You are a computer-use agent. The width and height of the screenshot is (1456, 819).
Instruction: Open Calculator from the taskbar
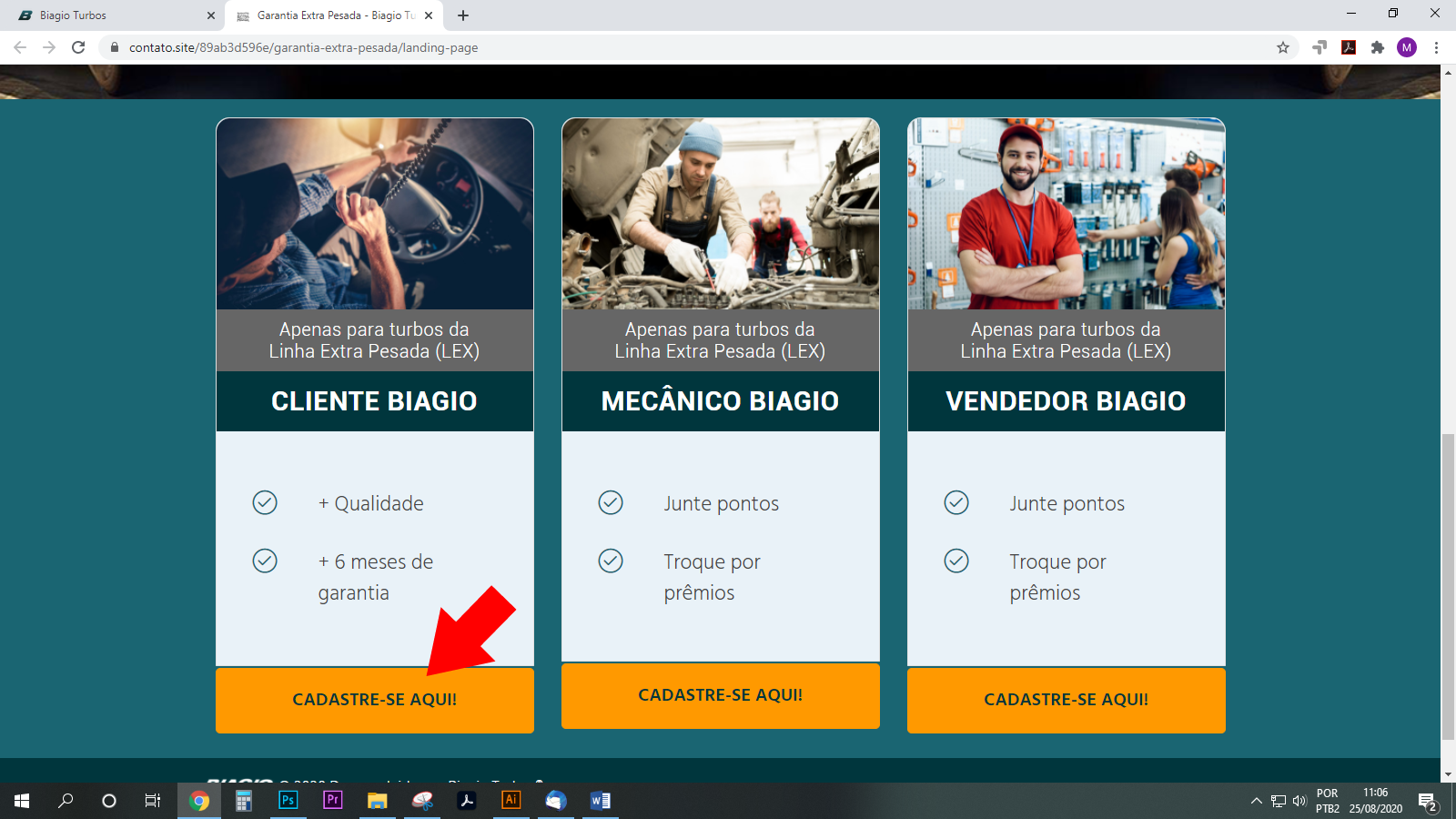click(x=244, y=801)
